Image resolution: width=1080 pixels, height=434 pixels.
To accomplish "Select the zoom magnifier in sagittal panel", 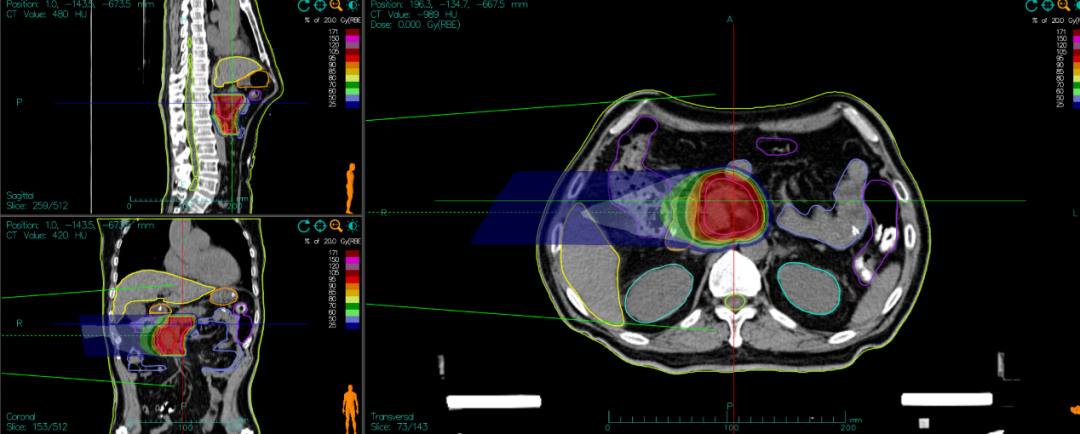I will [x=336, y=6].
